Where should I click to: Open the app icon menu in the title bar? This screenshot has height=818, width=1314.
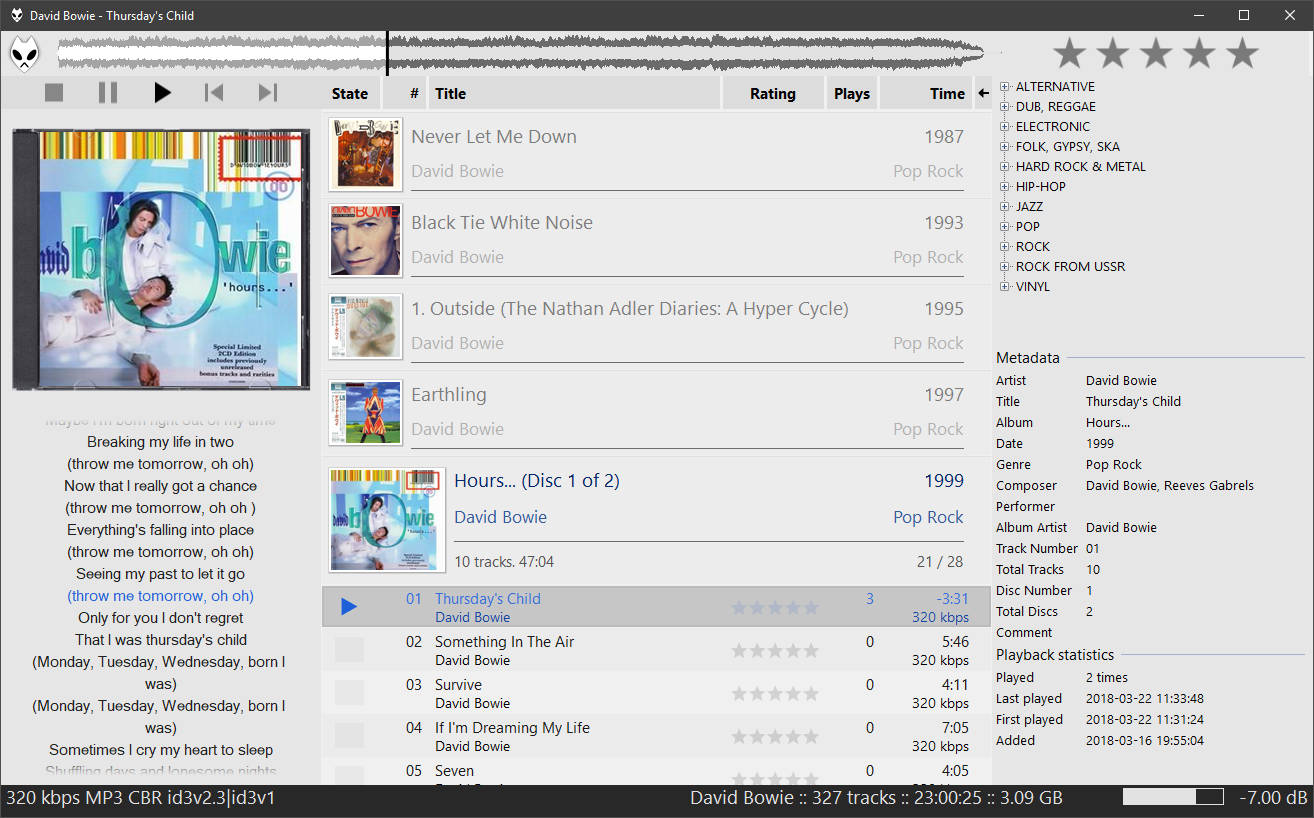(16, 15)
